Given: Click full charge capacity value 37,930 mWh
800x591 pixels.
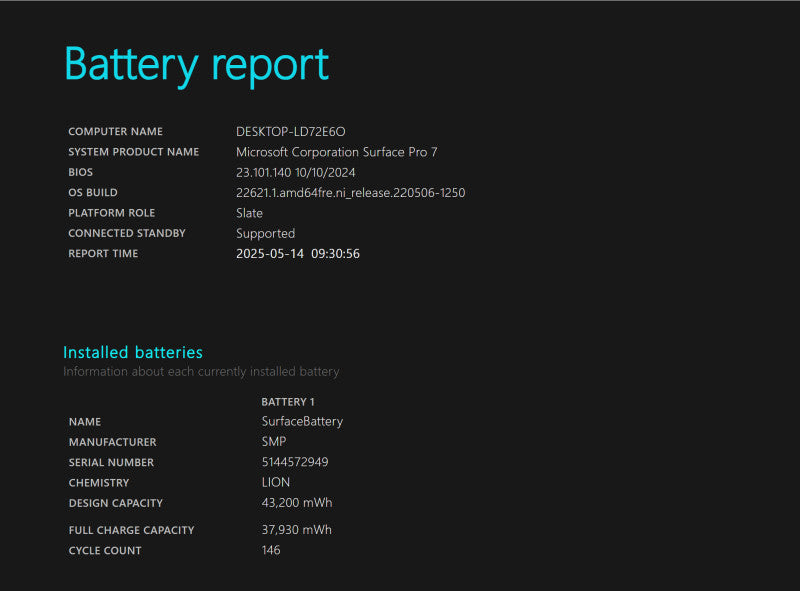Looking at the screenshot, I should tap(296, 530).
